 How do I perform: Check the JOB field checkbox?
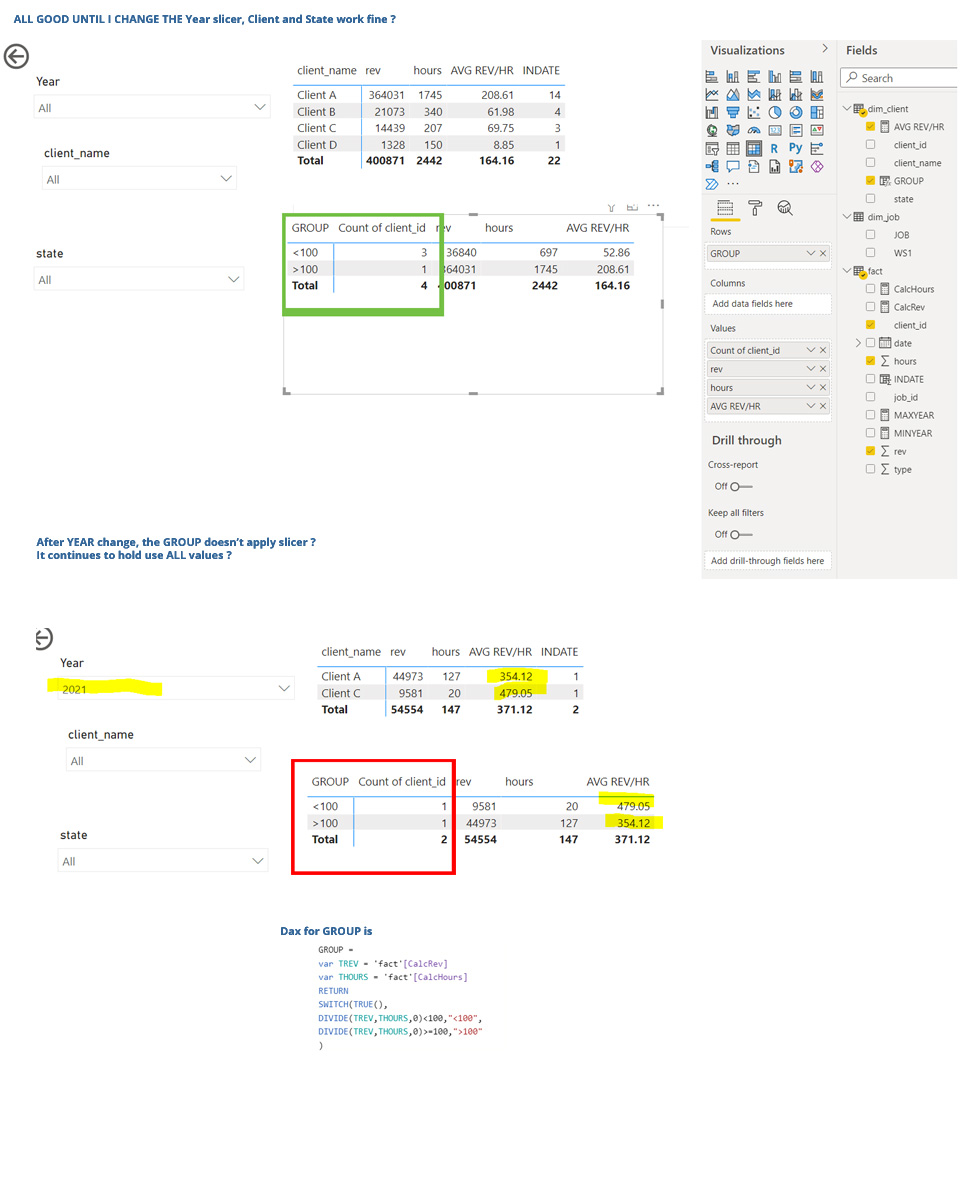pos(870,235)
